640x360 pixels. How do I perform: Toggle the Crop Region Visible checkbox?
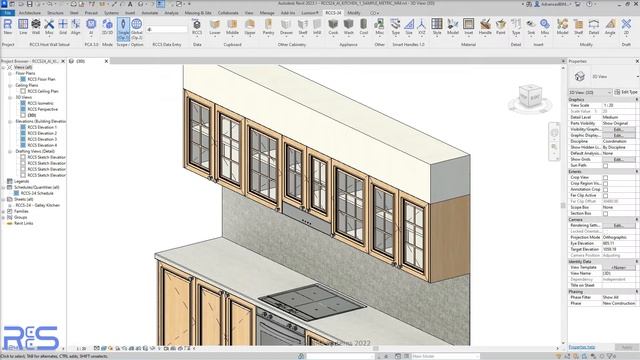(x=605, y=184)
